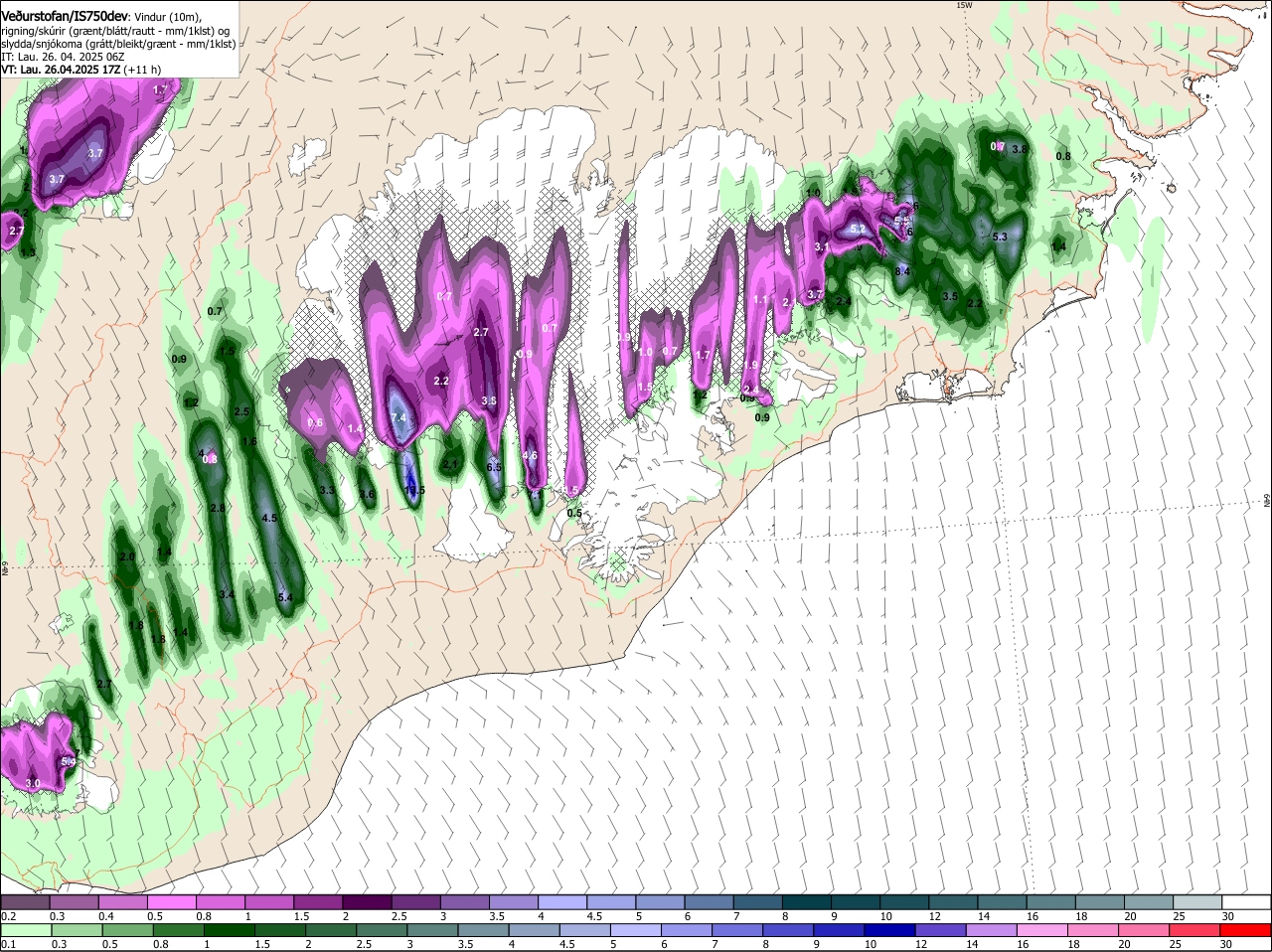This screenshot has width=1272, height=952.
Task: Click the map value 2.8
Action: (218, 508)
